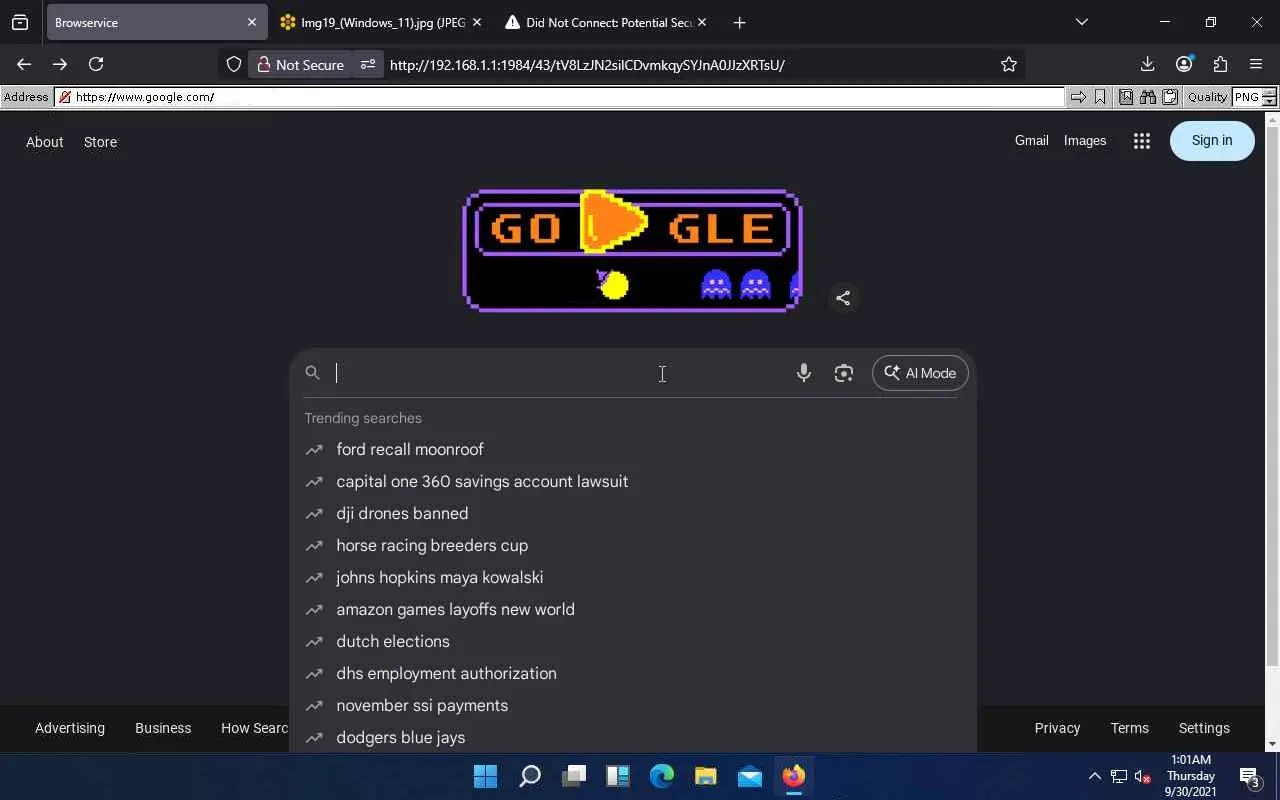Screen dimensions: 1280x800
Task: Open the Google Store link
Action: (100, 142)
